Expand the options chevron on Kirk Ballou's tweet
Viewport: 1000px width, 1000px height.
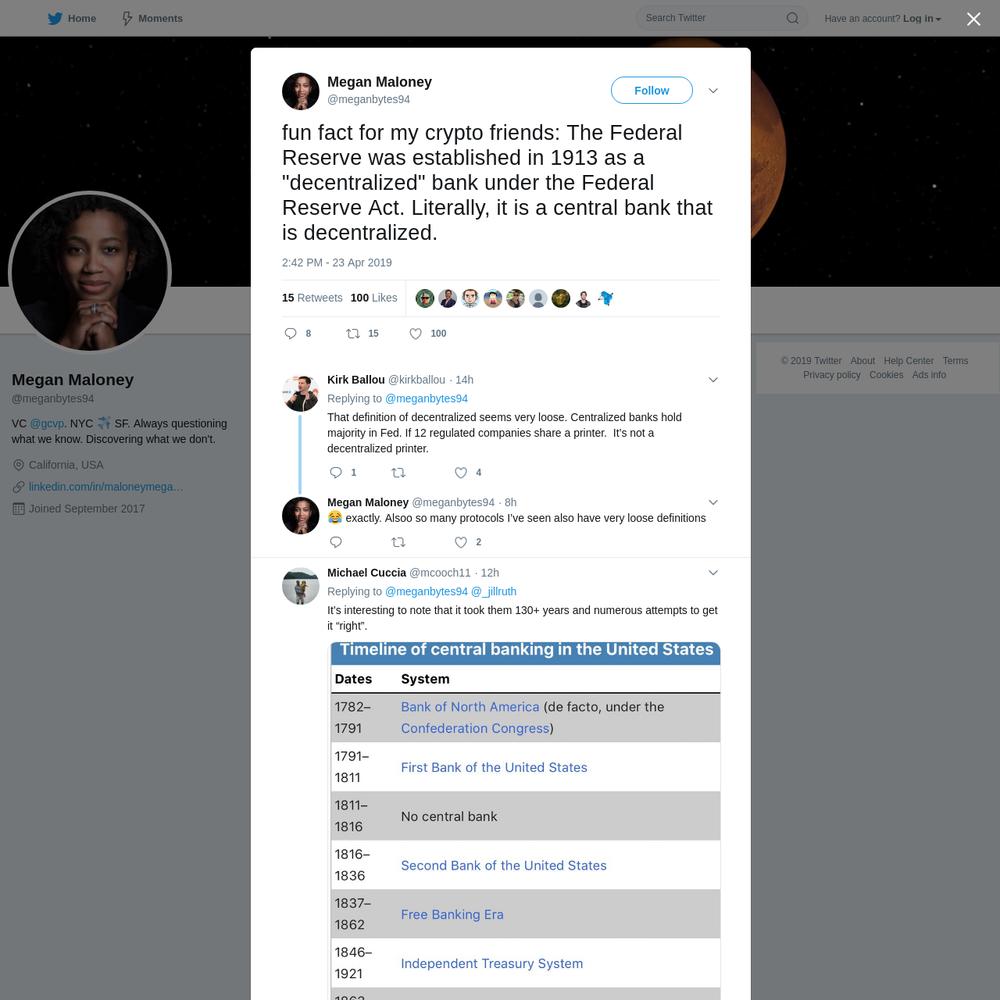tap(713, 379)
